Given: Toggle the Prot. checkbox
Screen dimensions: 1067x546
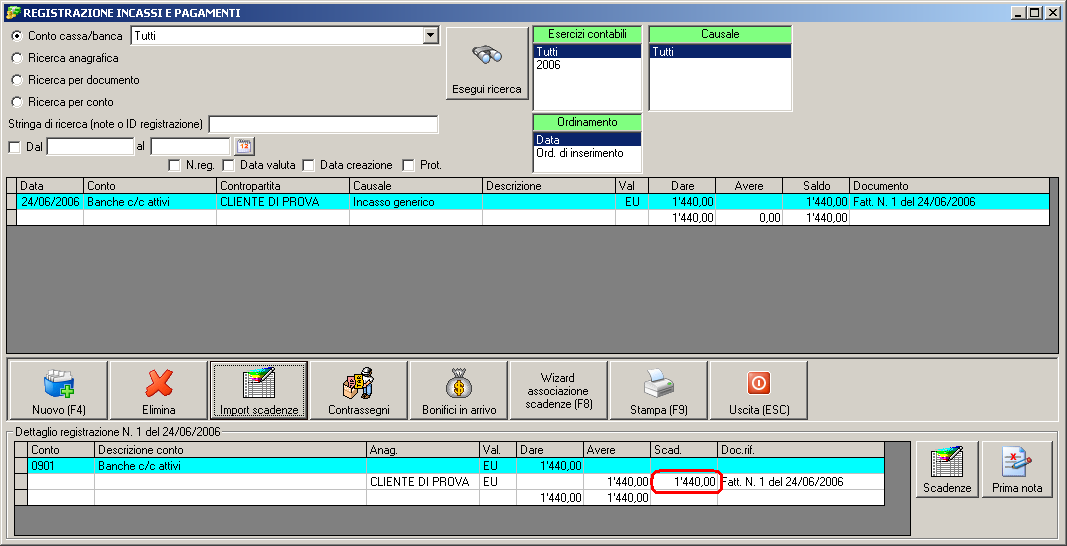Looking at the screenshot, I should pyautogui.click(x=408, y=165).
